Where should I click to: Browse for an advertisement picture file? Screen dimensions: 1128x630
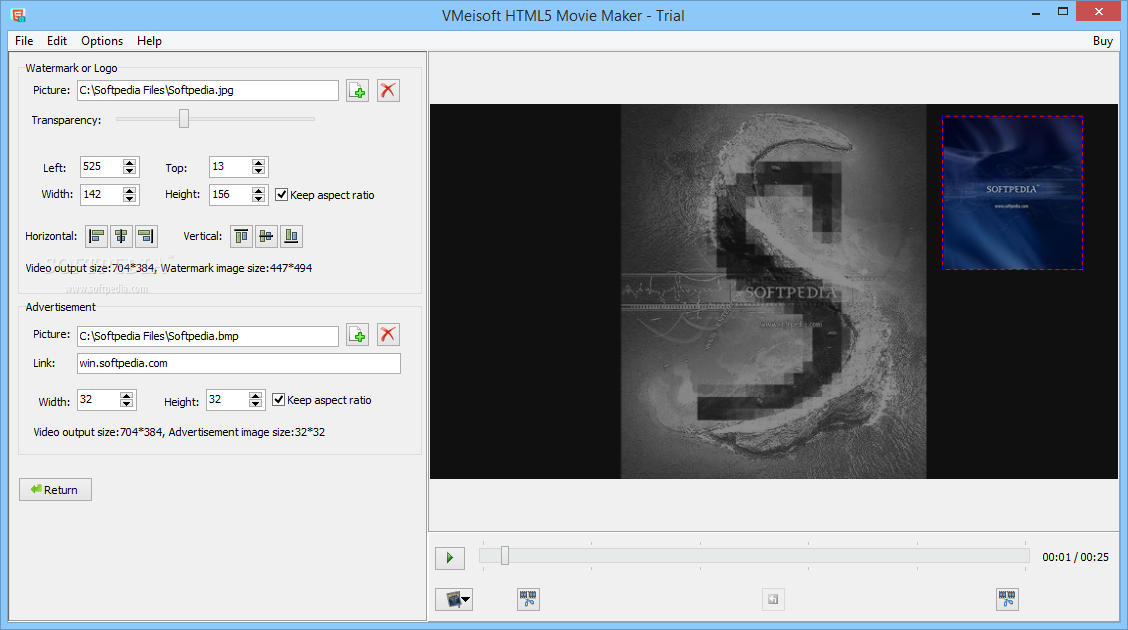358,335
